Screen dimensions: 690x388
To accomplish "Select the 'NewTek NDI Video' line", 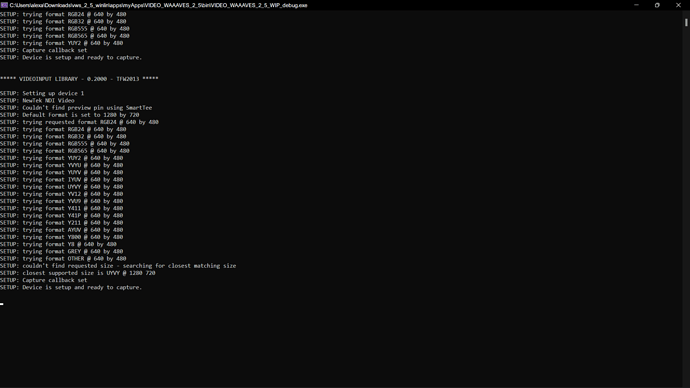I will click(37, 100).
